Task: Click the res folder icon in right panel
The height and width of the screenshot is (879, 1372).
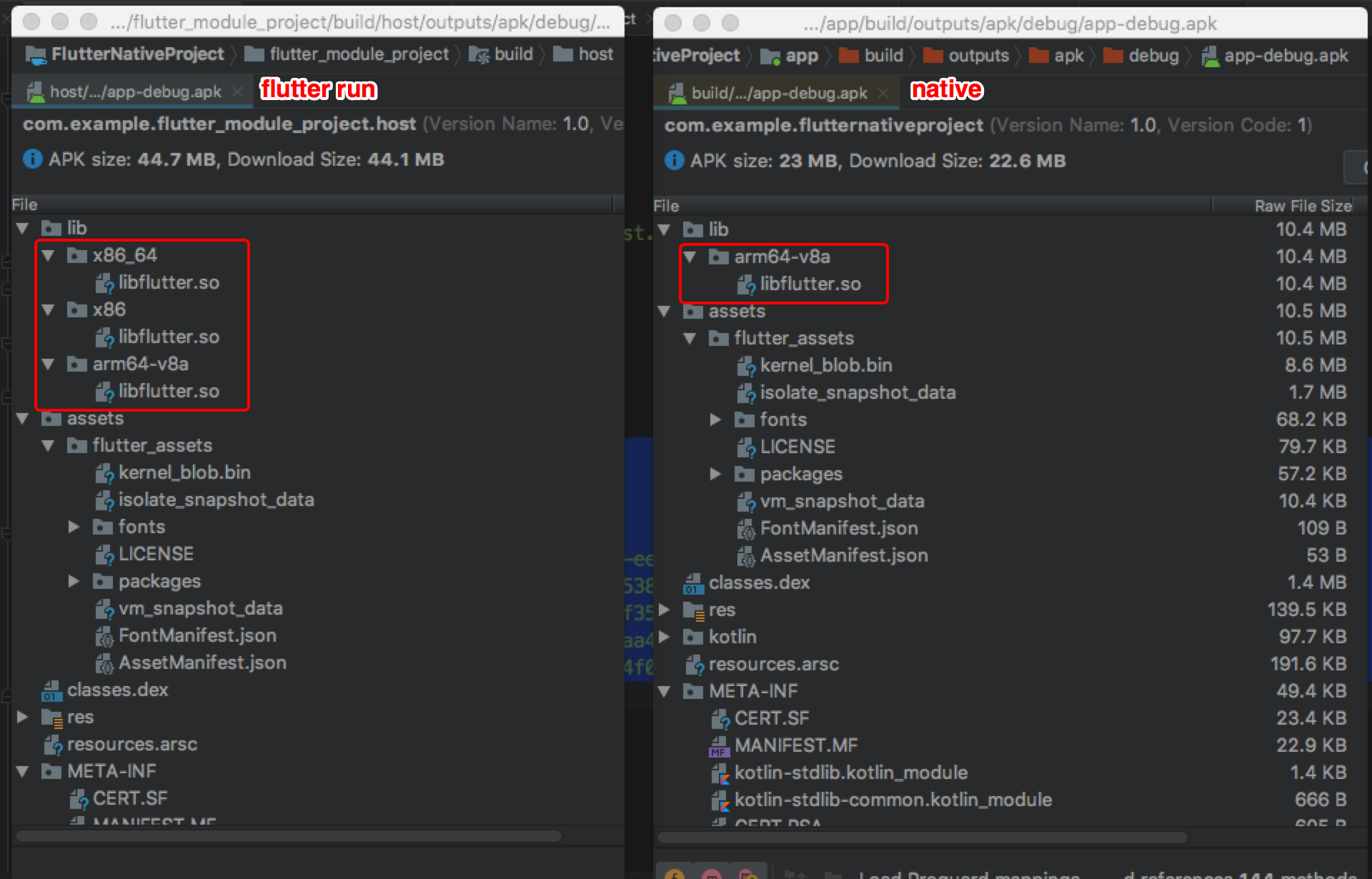Action: pos(692,610)
